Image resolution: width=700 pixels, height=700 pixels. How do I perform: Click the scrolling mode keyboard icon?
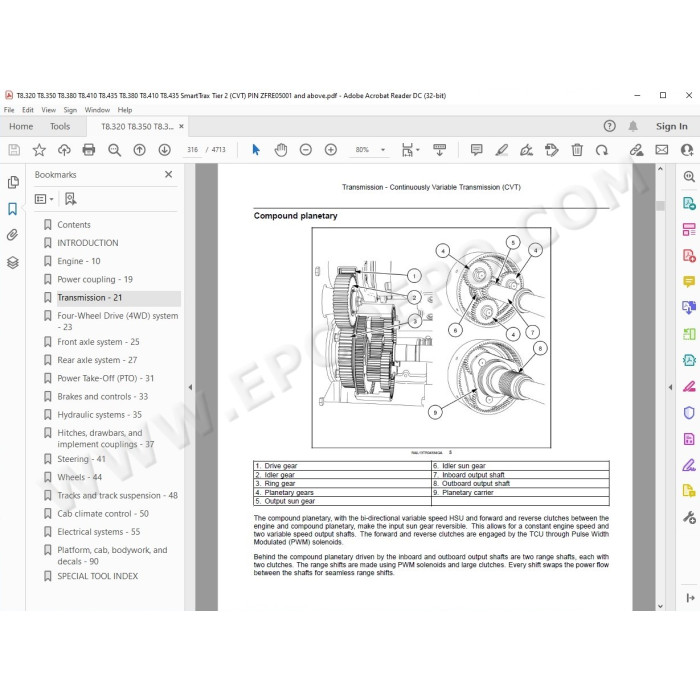tap(439, 150)
